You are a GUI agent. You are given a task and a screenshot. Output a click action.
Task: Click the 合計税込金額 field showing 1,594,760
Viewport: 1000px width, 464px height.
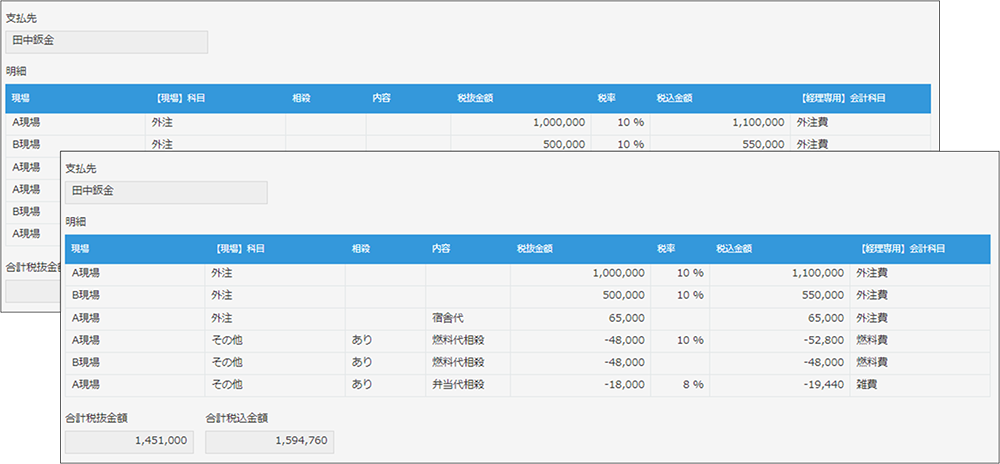click(269, 442)
